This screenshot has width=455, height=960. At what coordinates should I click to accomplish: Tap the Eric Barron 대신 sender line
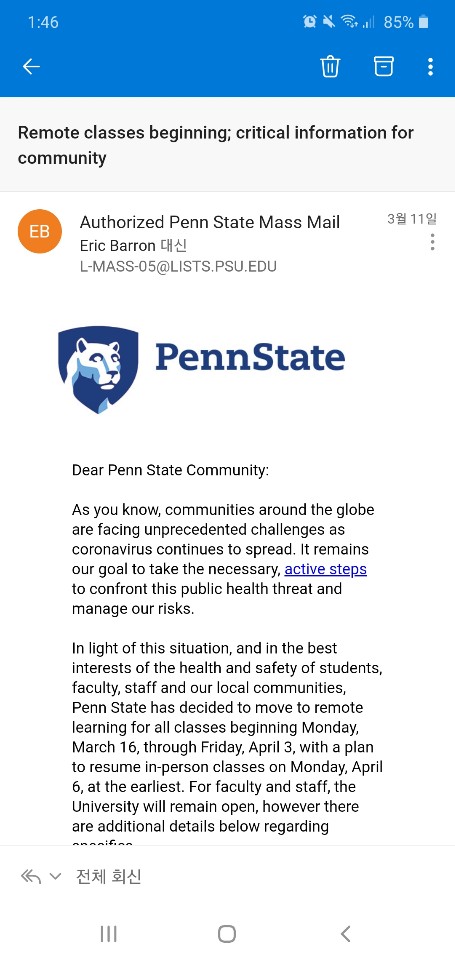(x=133, y=246)
